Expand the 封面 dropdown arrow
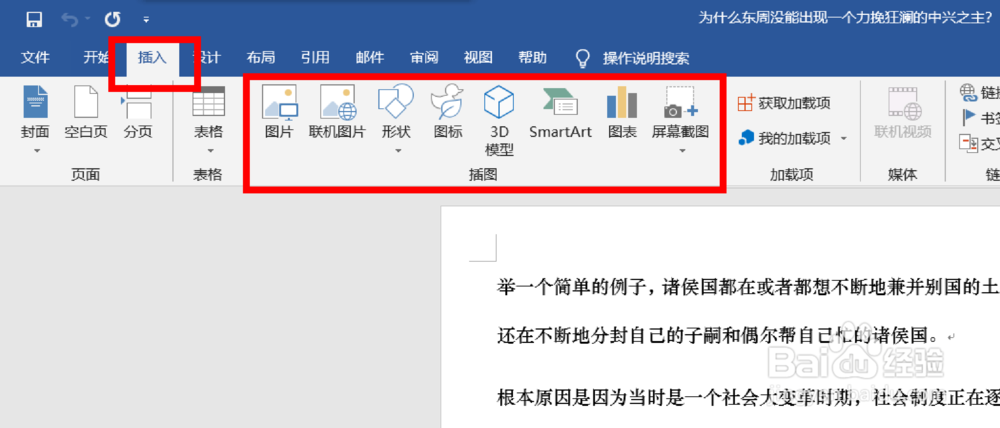 [x=36, y=151]
